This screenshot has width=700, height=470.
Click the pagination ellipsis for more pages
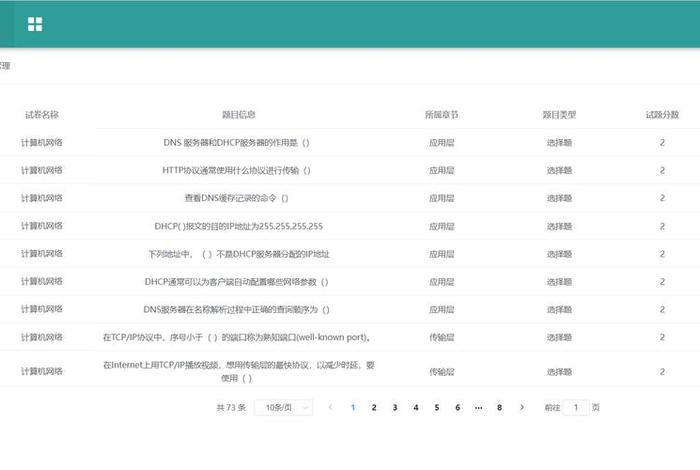pos(479,408)
